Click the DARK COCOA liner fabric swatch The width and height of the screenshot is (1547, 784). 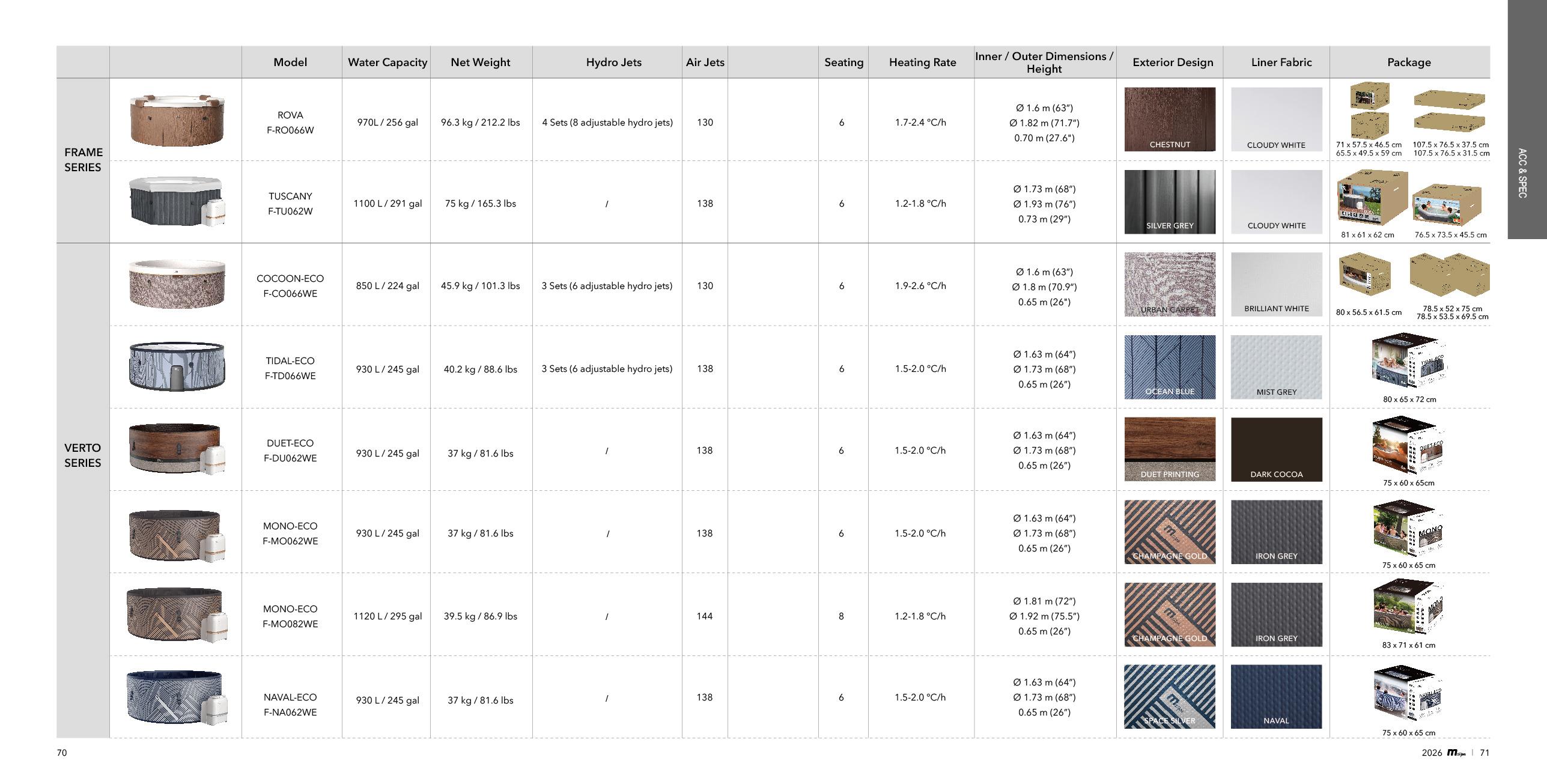coord(1276,449)
